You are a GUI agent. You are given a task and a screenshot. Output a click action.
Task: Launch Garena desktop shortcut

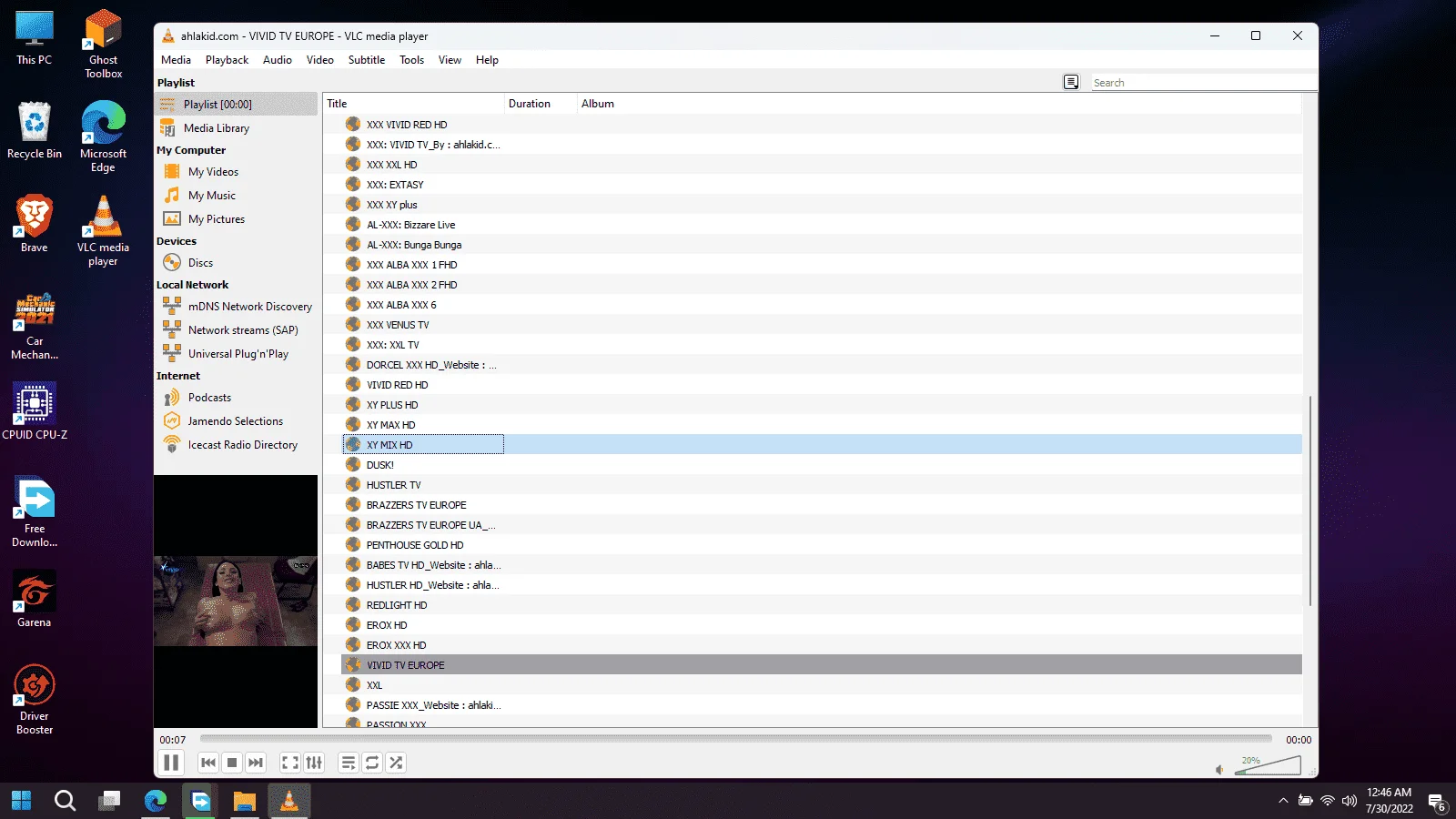35,599
